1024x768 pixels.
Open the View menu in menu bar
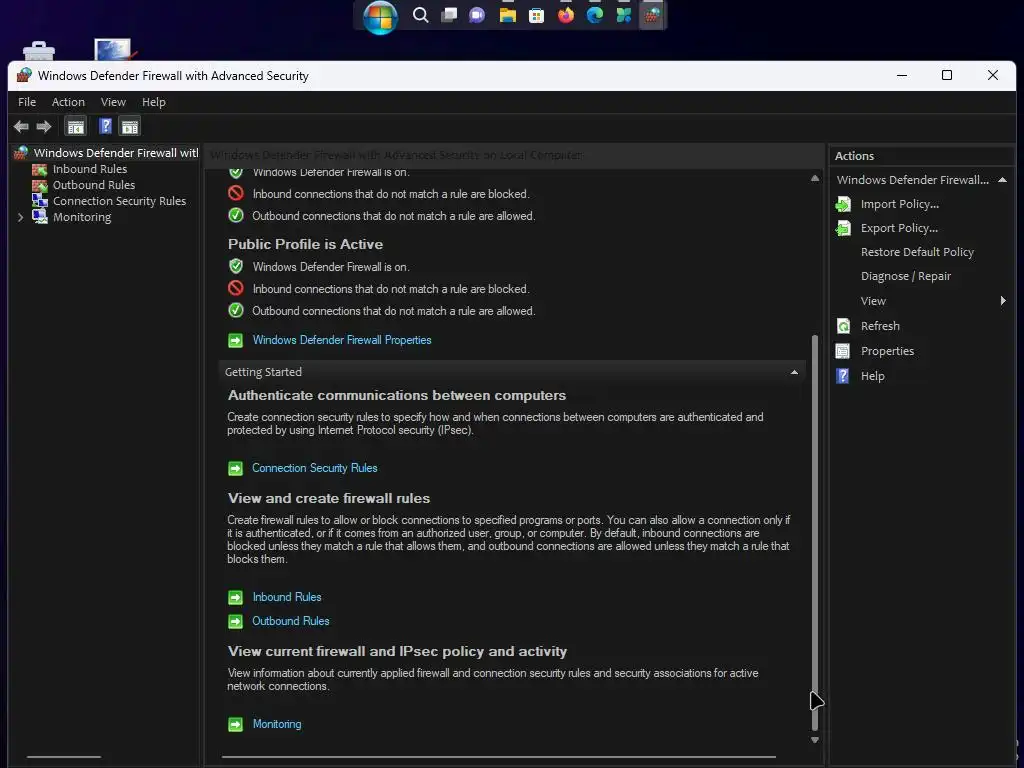point(113,102)
